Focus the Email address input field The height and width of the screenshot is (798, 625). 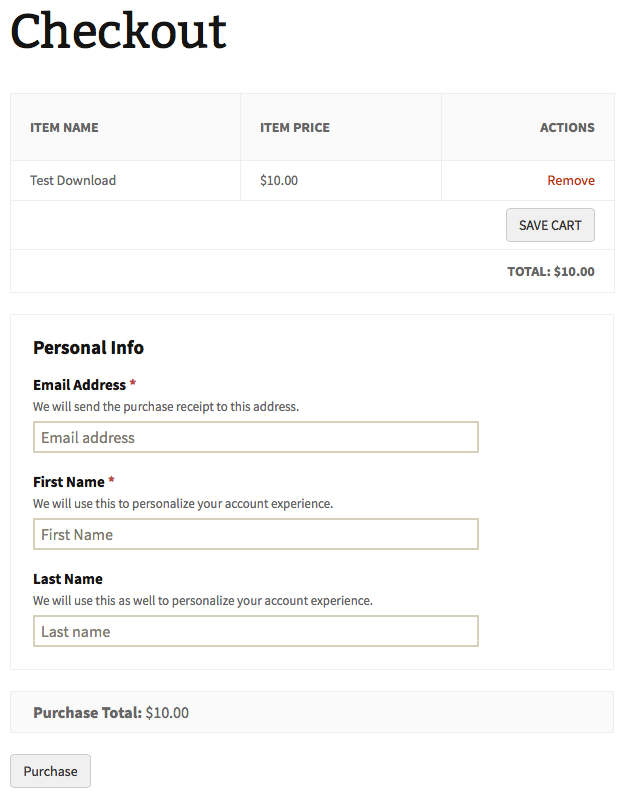(255, 437)
